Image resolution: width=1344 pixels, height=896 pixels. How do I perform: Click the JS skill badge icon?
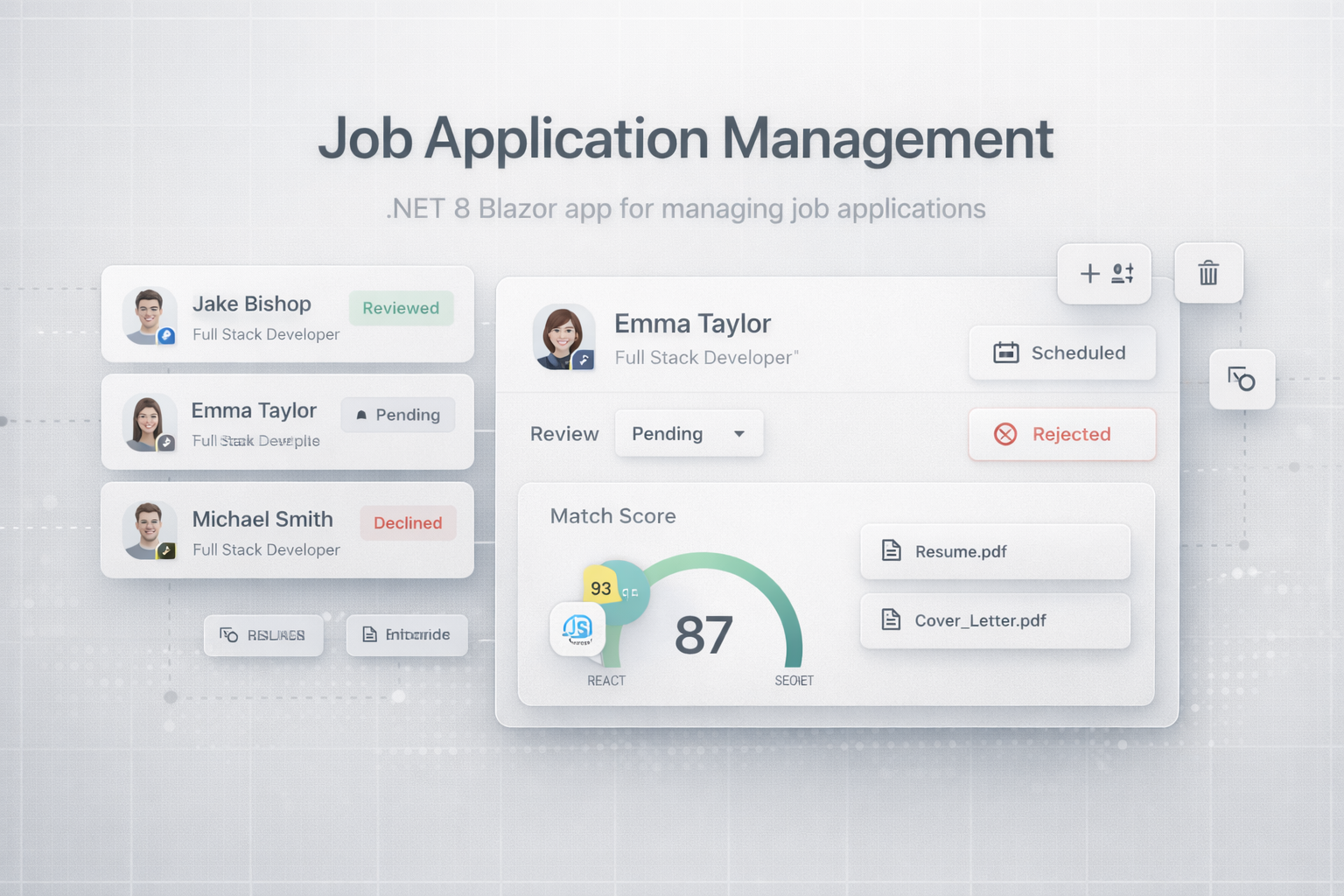pos(577,628)
